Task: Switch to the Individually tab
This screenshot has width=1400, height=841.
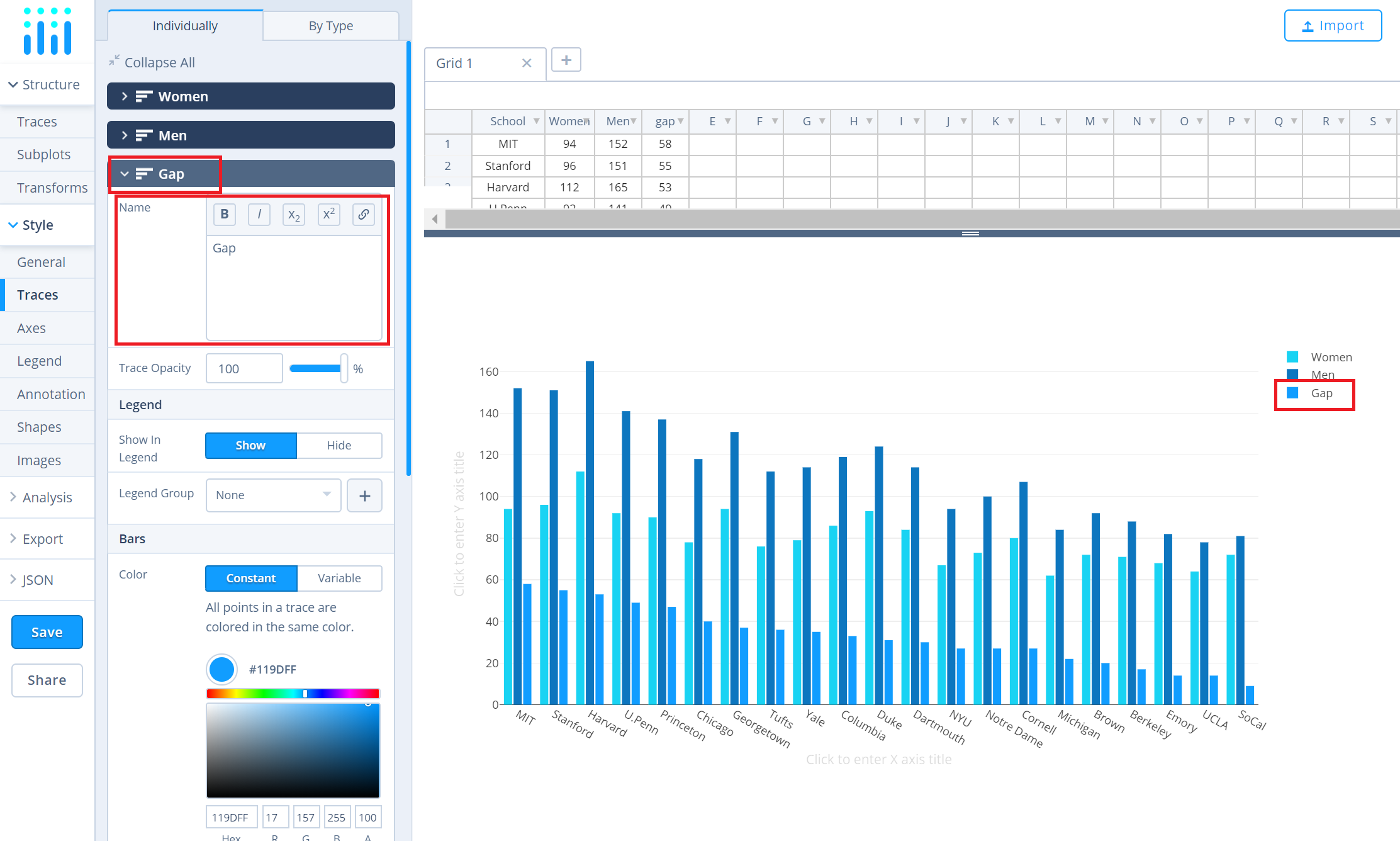Action: [185, 26]
